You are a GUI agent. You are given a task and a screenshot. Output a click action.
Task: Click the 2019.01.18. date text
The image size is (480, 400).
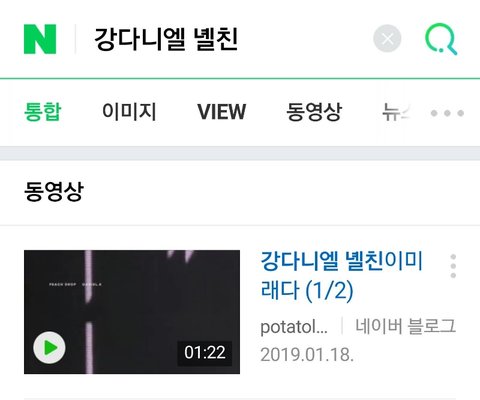[307, 354]
